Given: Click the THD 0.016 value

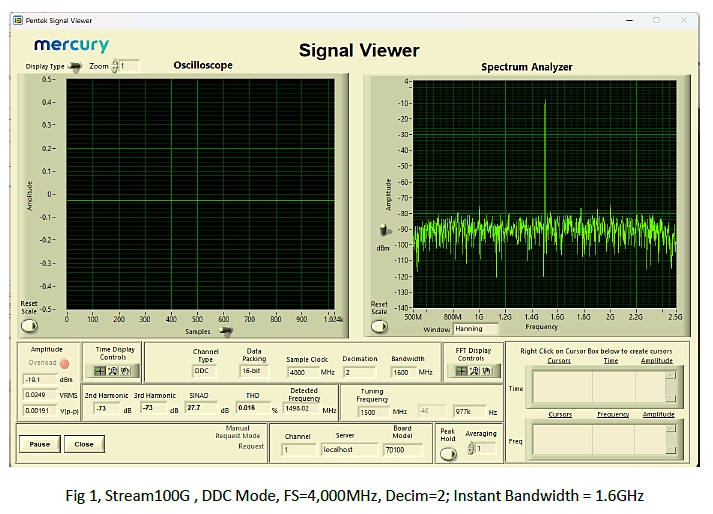Looking at the screenshot, I should (253, 408).
